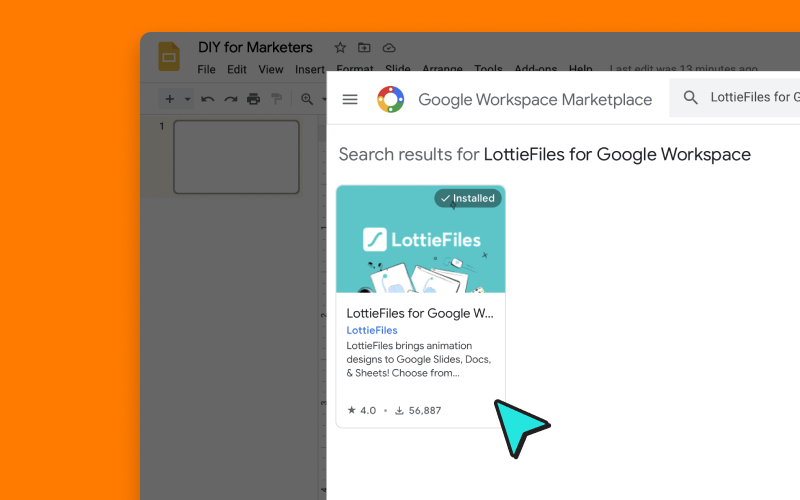
Task: Star the DIY for Marketers presentation
Action: (340, 48)
